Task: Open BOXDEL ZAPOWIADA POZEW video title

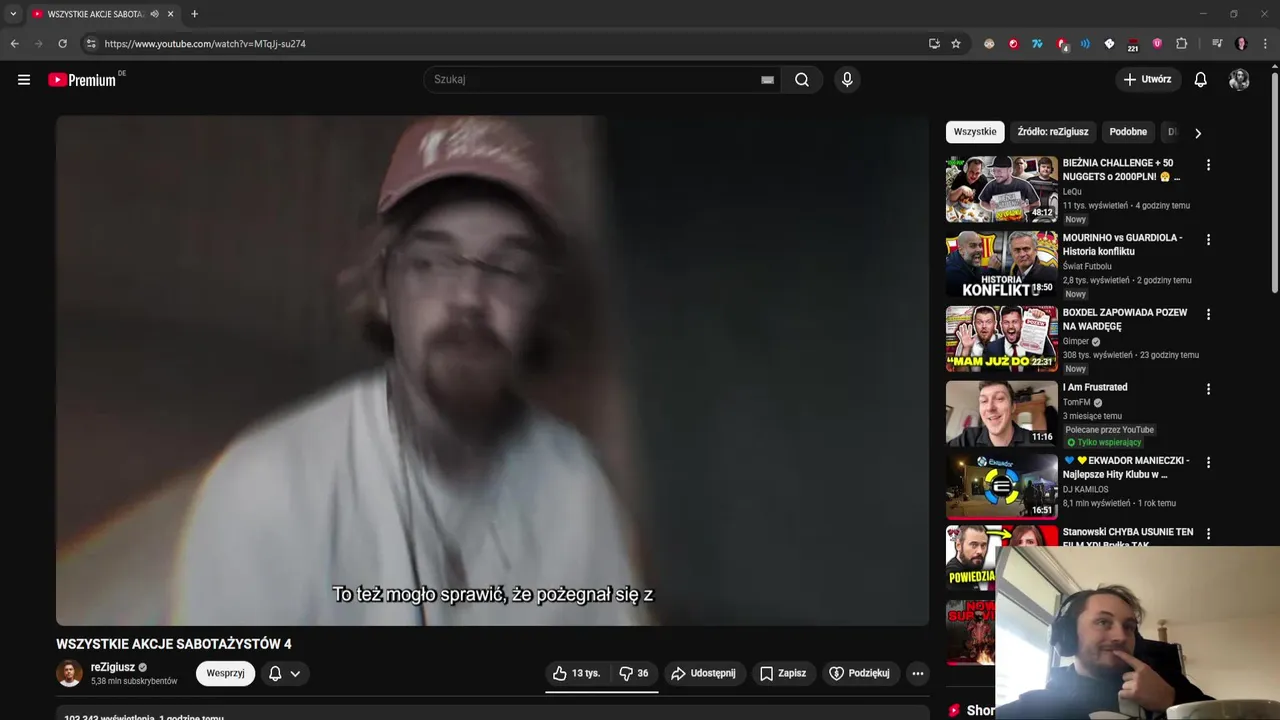Action: tap(1125, 319)
